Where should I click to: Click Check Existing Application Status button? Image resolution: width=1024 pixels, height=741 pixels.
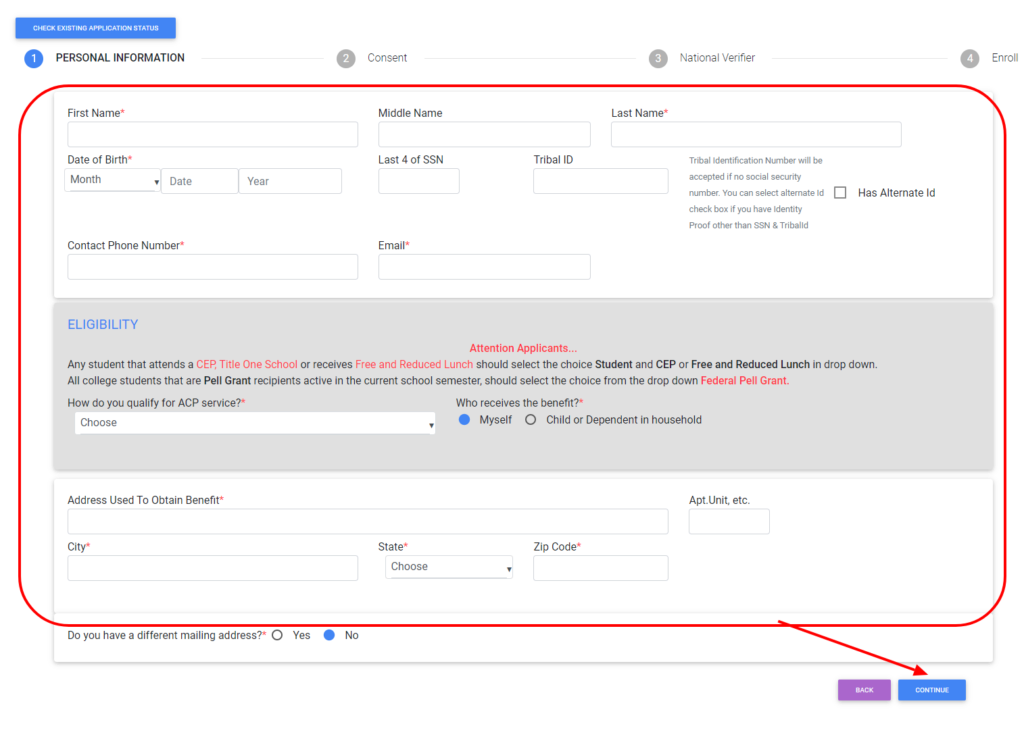click(96, 28)
